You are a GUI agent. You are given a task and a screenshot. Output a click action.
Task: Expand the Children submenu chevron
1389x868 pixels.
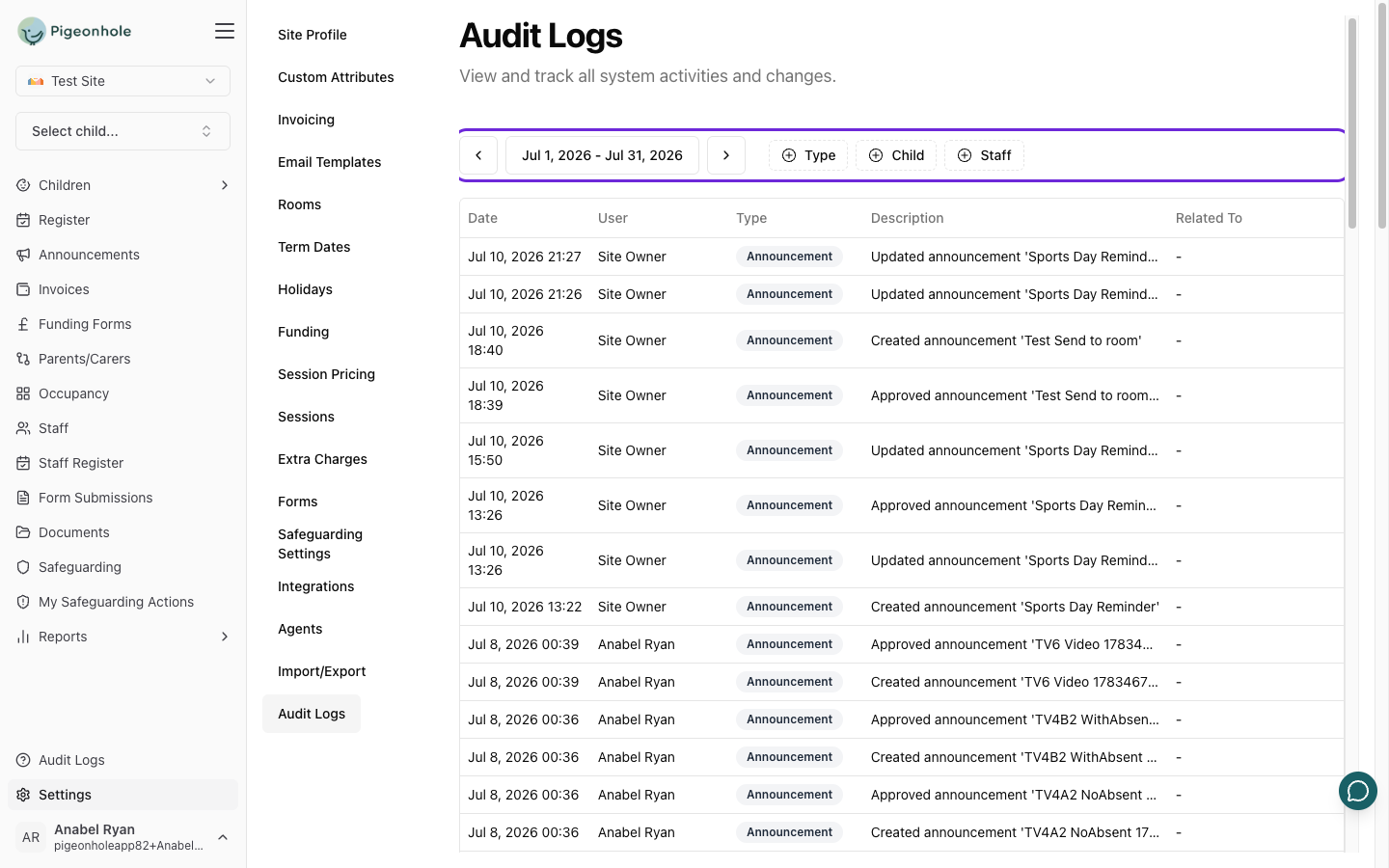point(225,185)
